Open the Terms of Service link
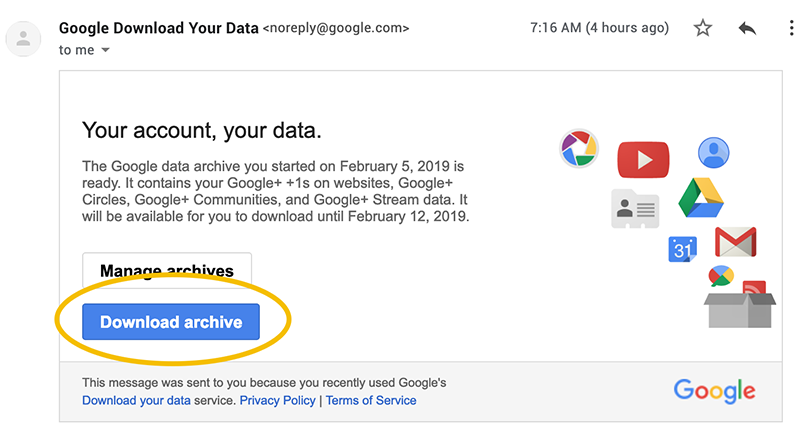This screenshot has width=804, height=439. click(x=371, y=400)
